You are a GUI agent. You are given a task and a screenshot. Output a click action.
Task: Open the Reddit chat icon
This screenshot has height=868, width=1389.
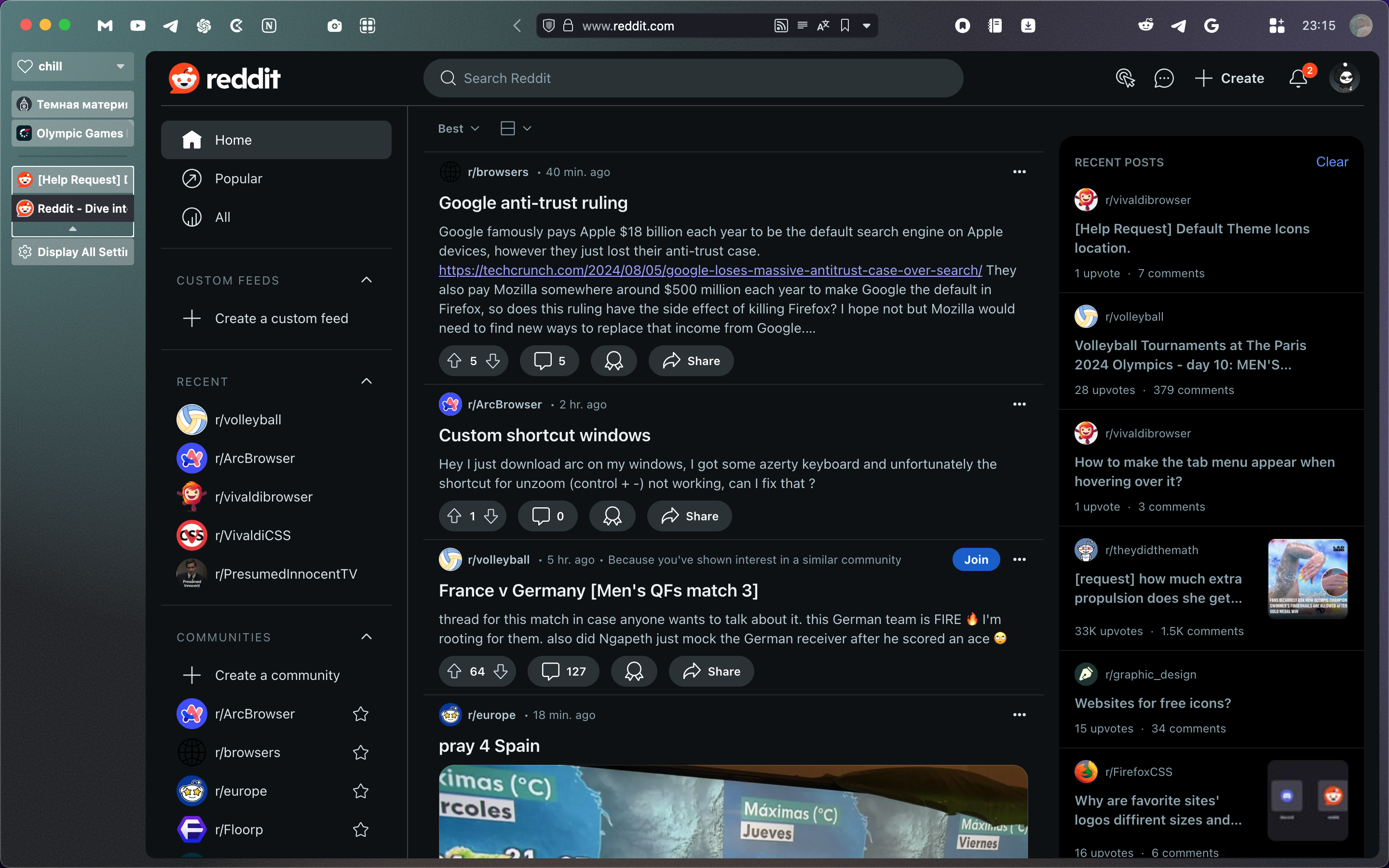coord(1163,78)
